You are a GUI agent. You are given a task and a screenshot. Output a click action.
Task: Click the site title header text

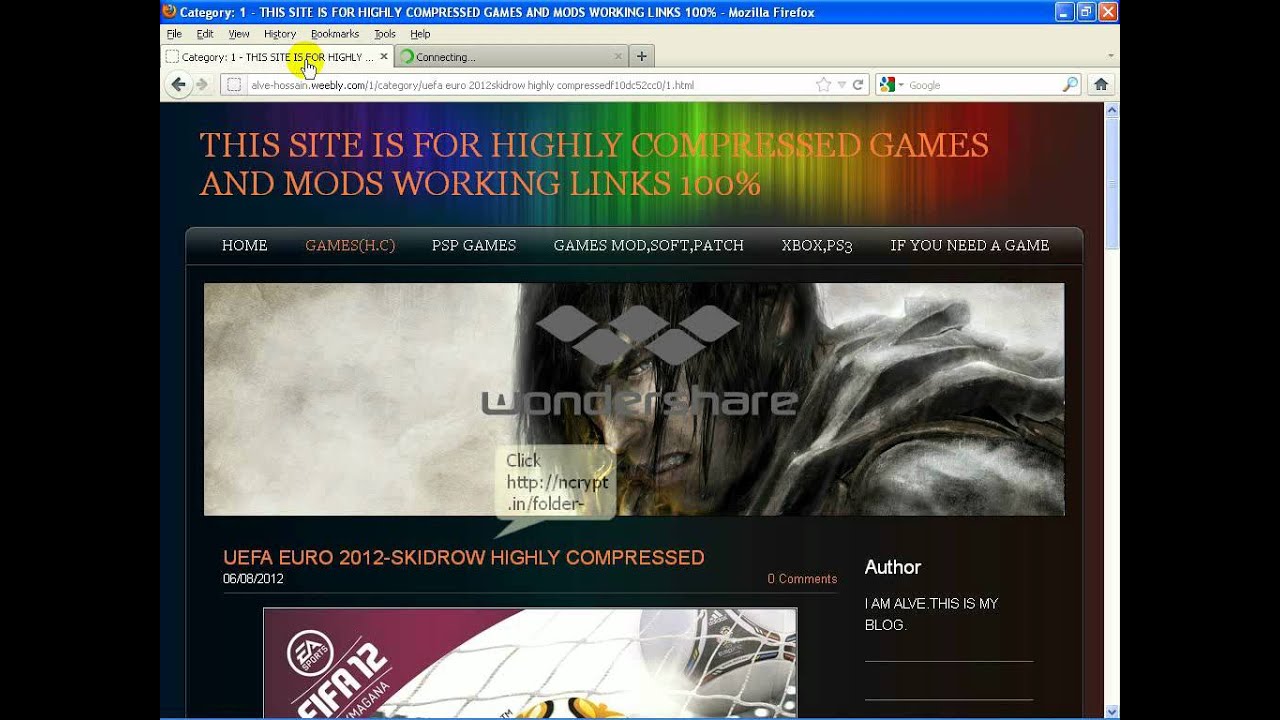(594, 164)
